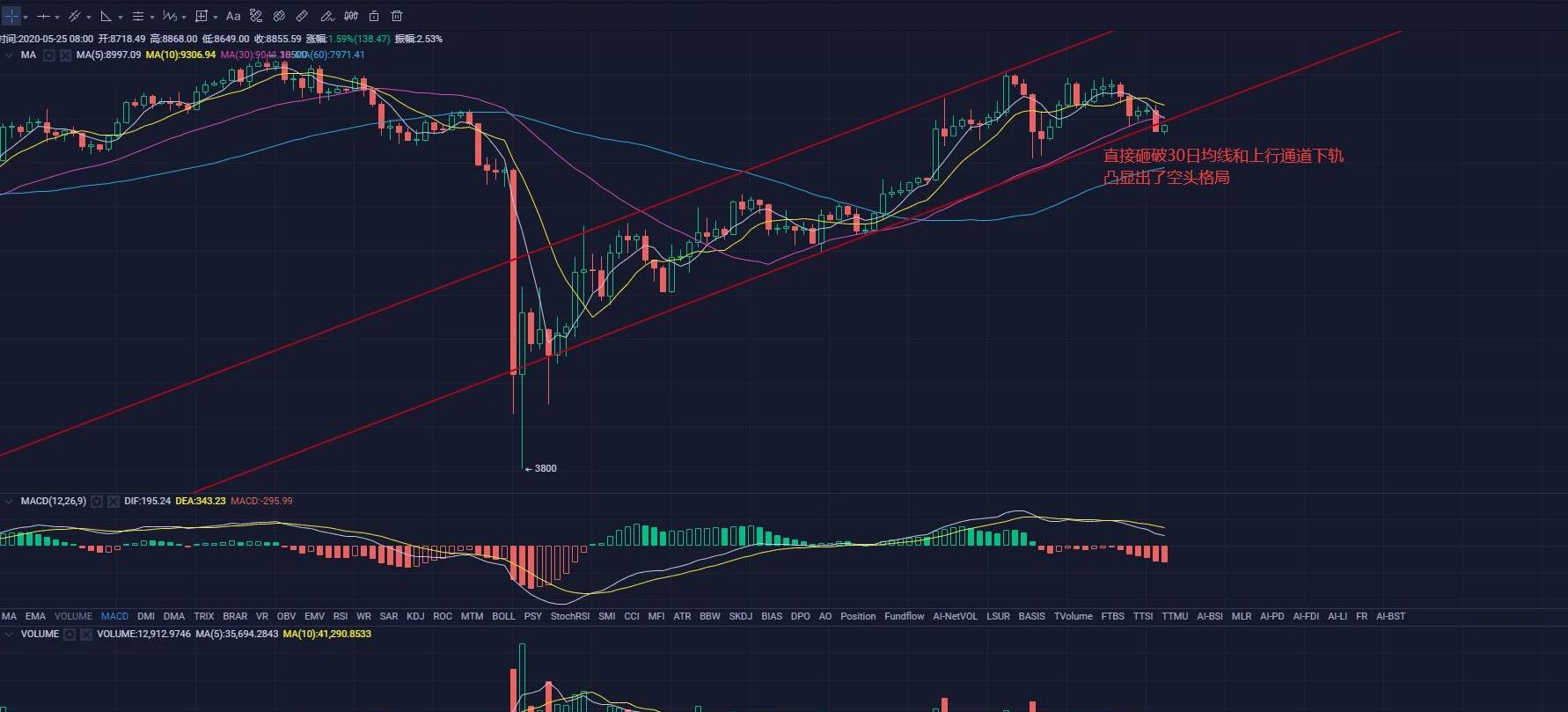Select the crosshair cursor tool

[11, 16]
